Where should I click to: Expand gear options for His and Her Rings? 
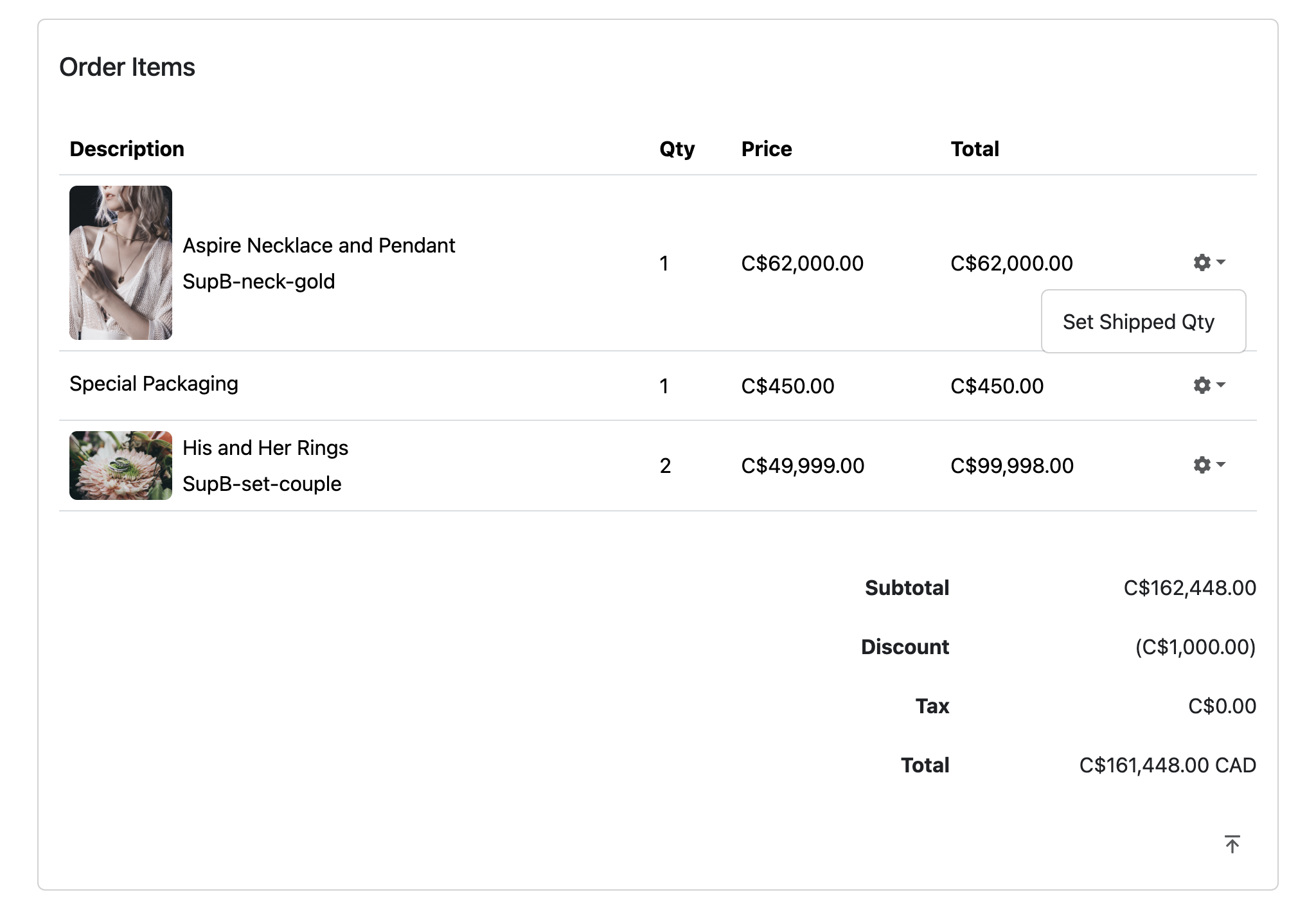1209,465
